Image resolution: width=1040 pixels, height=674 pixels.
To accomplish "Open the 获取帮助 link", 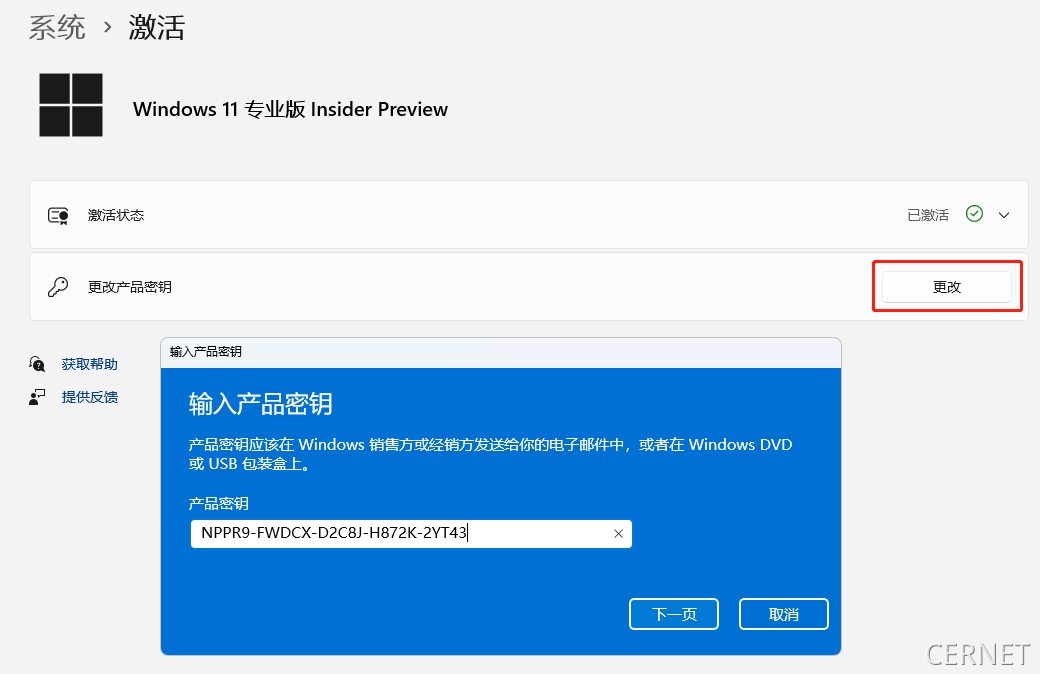I will (90, 364).
